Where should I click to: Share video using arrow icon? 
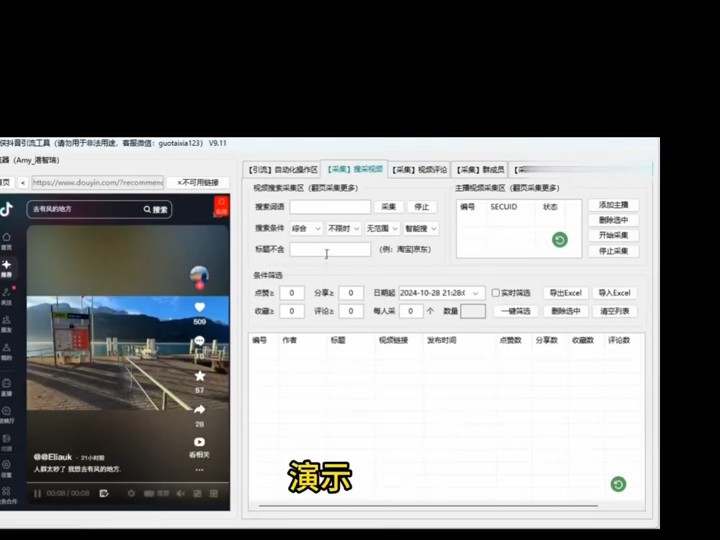pyautogui.click(x=199, y=409)
